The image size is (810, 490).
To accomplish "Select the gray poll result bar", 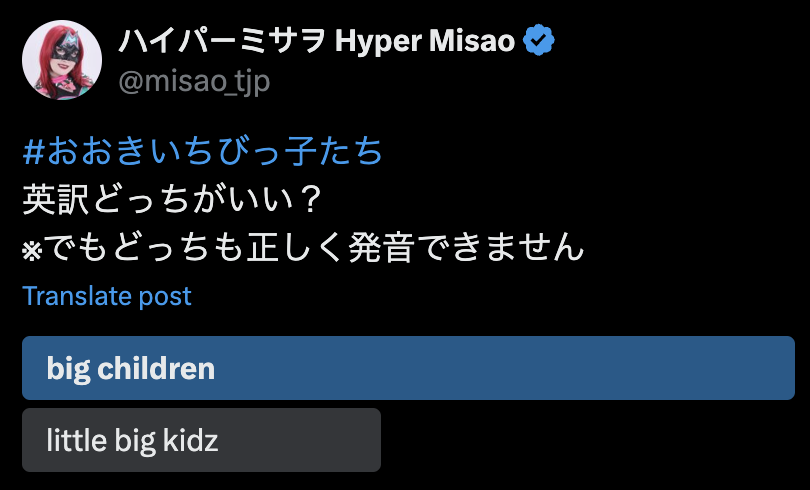I will point(201,440).
